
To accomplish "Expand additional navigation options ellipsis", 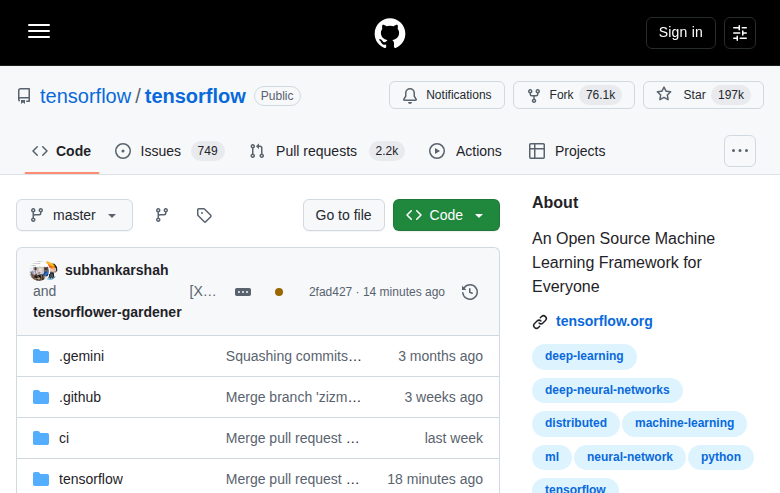I will pos(740,151).
